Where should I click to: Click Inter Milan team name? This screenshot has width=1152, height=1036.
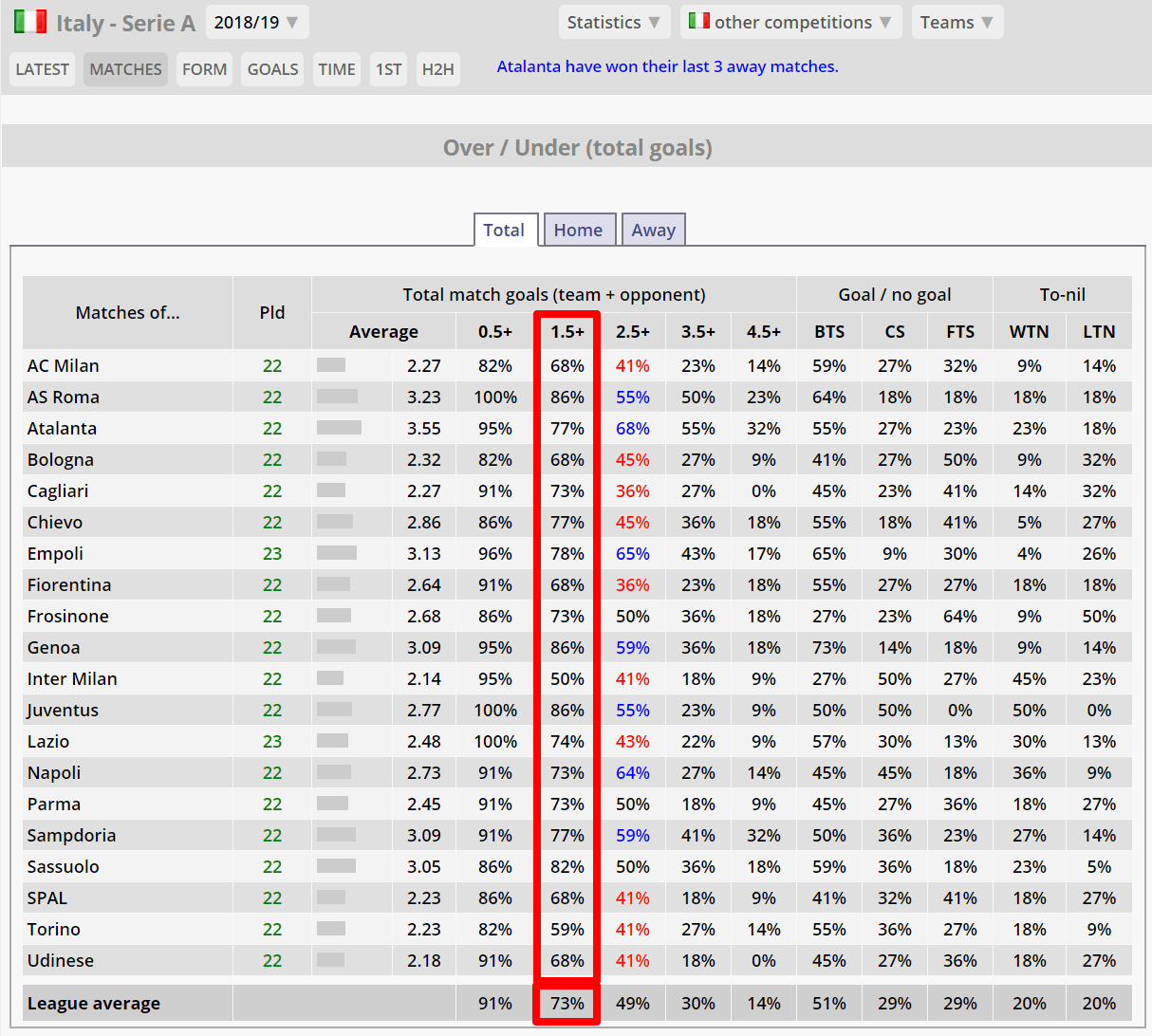click(x=72, y=678)
